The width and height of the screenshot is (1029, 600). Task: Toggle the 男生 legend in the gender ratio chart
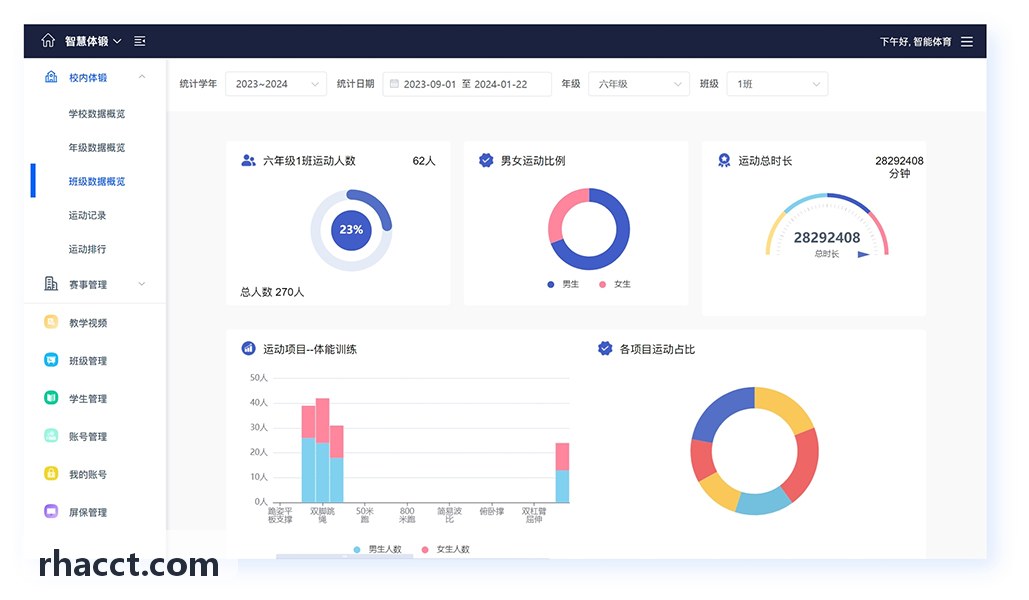point(563,284)
